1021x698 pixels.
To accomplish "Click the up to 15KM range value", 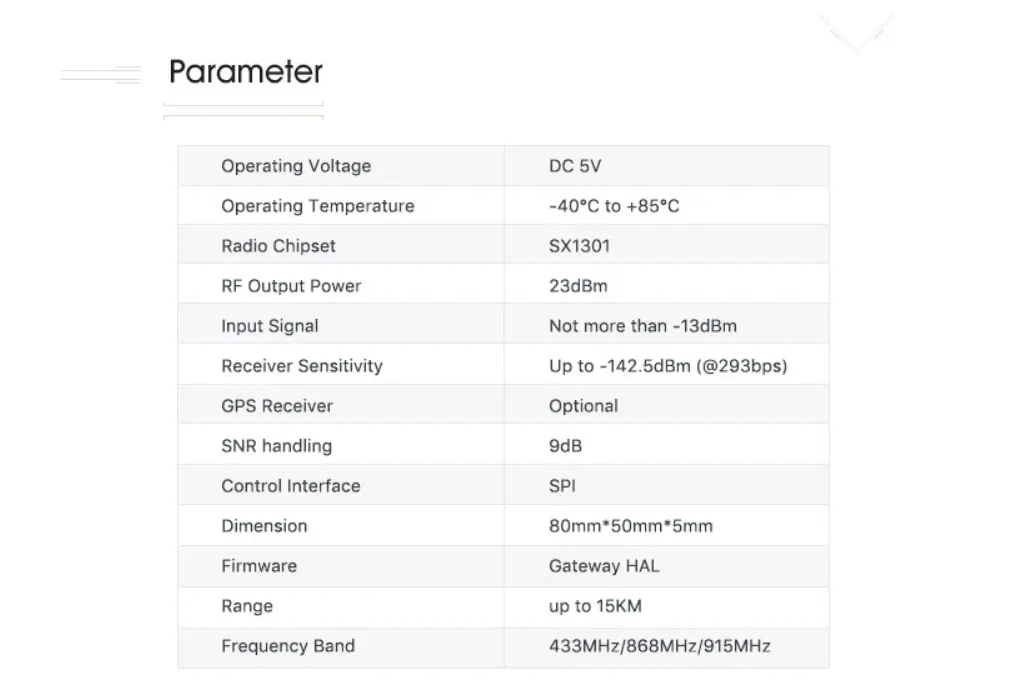I will [x=595, y=606].
